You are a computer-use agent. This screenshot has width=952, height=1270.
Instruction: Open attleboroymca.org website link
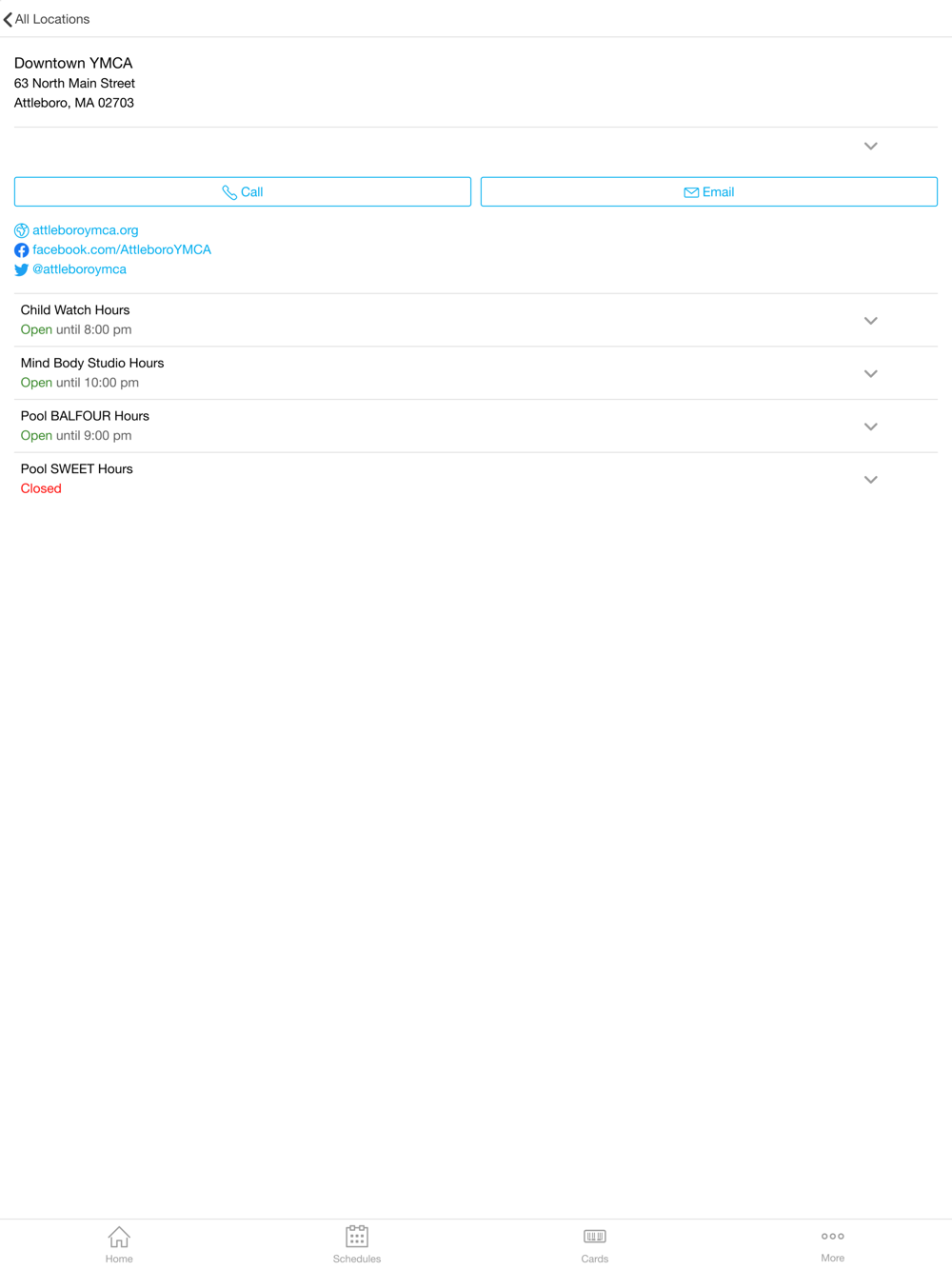pyautogui.click(x=86, y=230)
